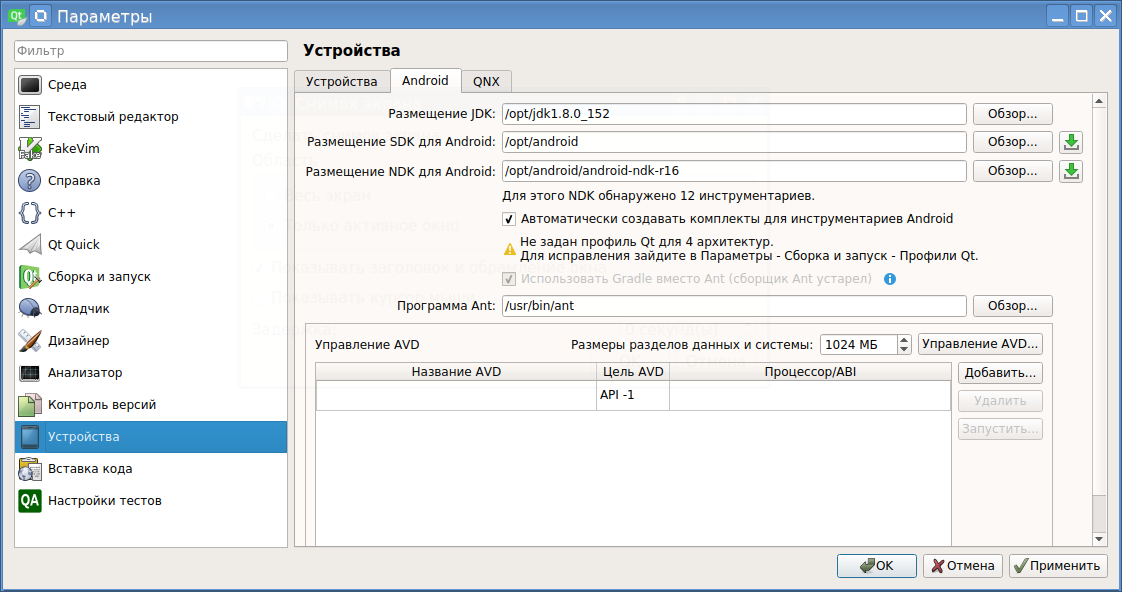The height and width of the screenshot is (592, 1122).
Task: Click the yellow warning triangle icon
Action: pos(509,249)
